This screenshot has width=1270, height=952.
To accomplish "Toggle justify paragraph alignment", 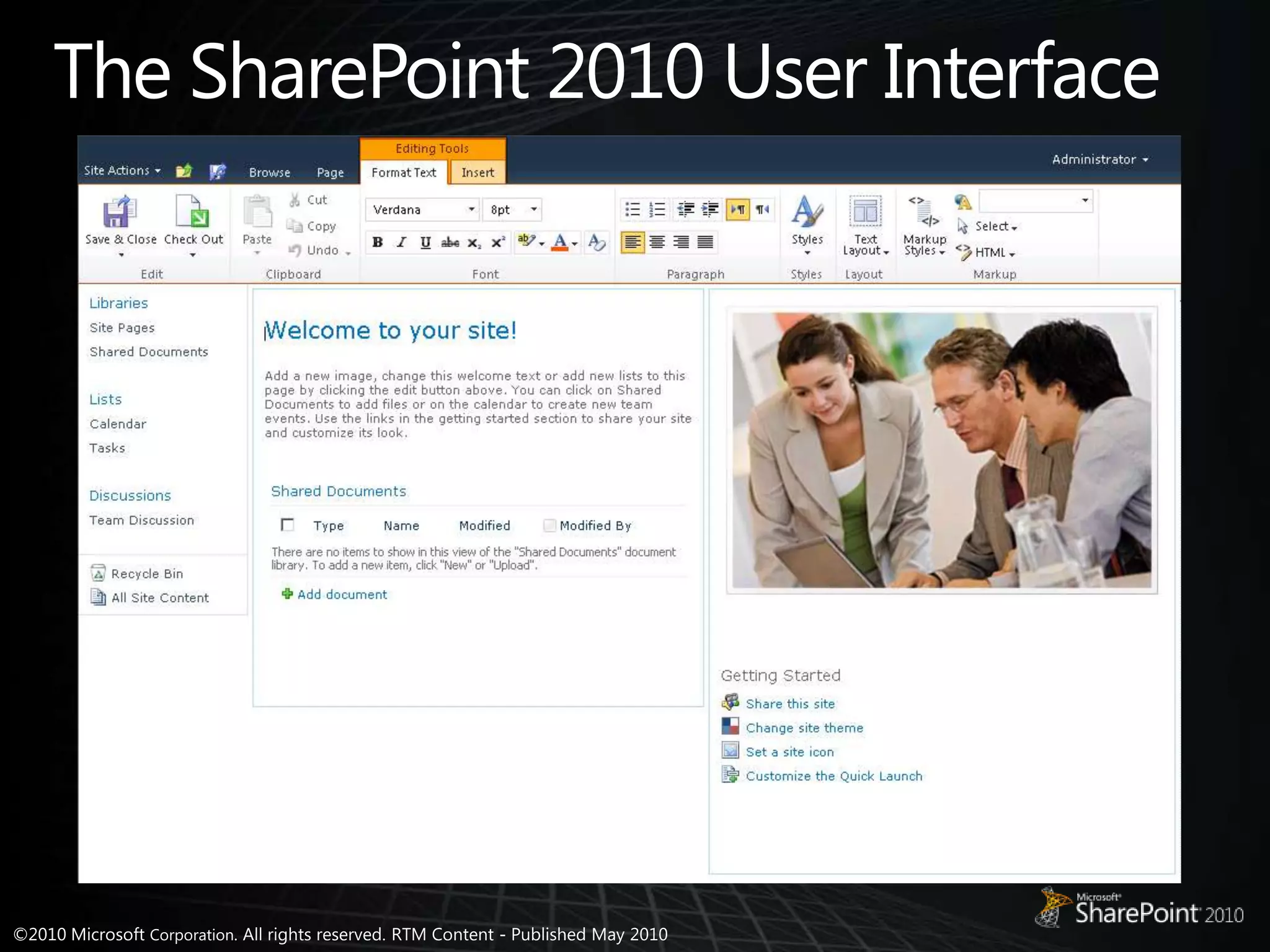I will coord(705,242).
